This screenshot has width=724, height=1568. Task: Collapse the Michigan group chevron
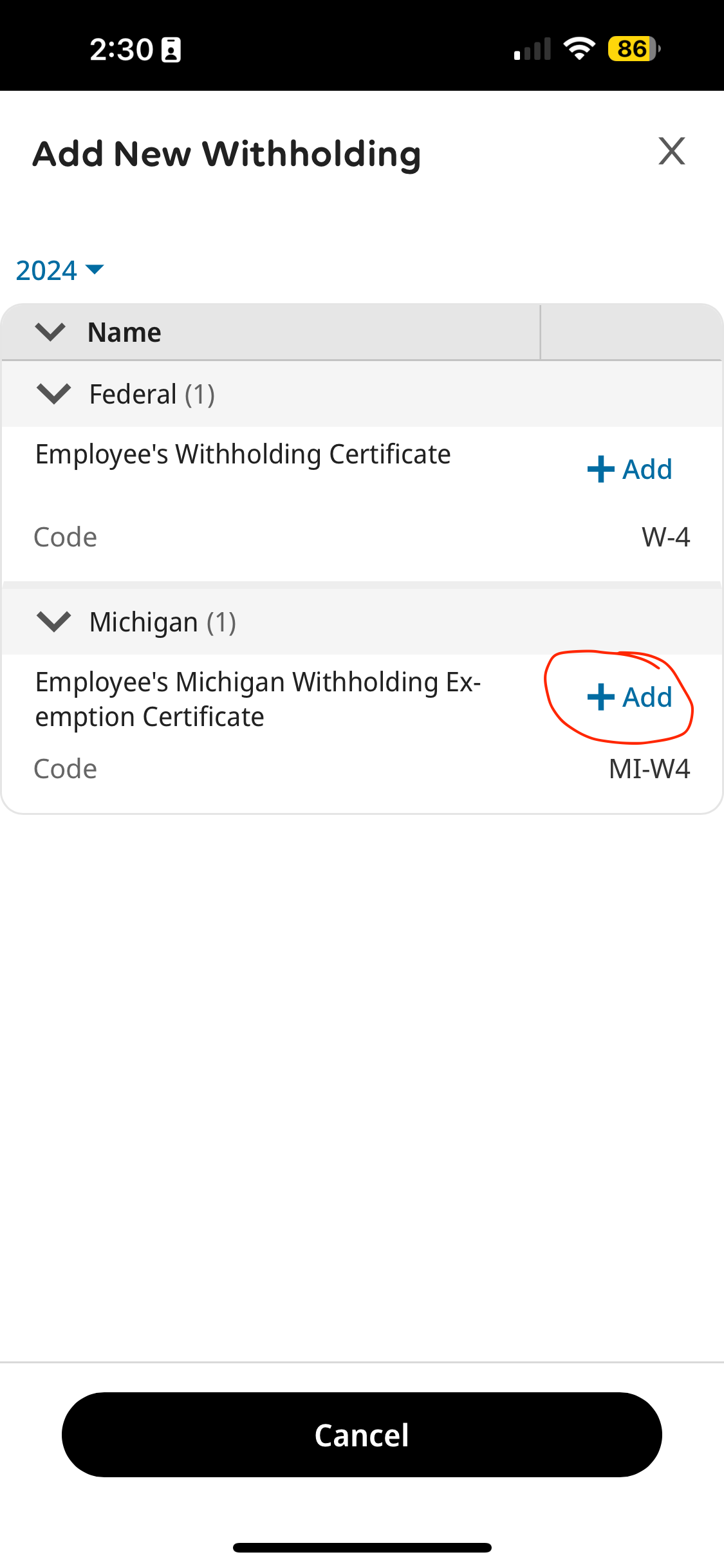point(53,621)
